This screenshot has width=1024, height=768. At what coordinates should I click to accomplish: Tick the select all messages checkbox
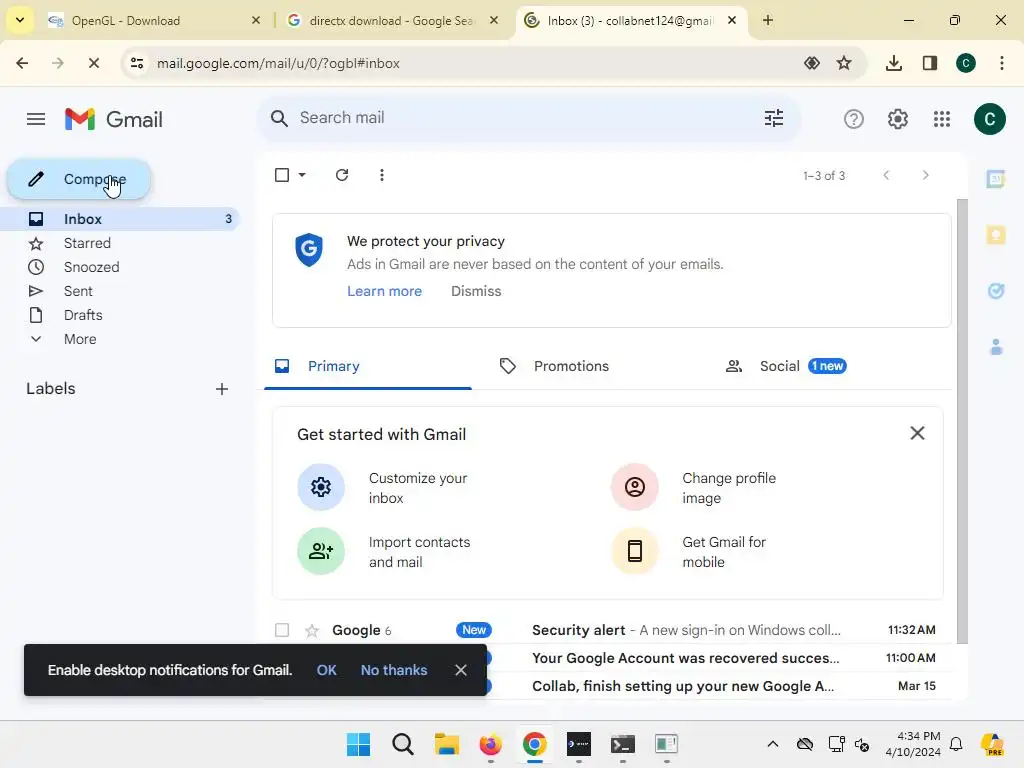[282, 175]
